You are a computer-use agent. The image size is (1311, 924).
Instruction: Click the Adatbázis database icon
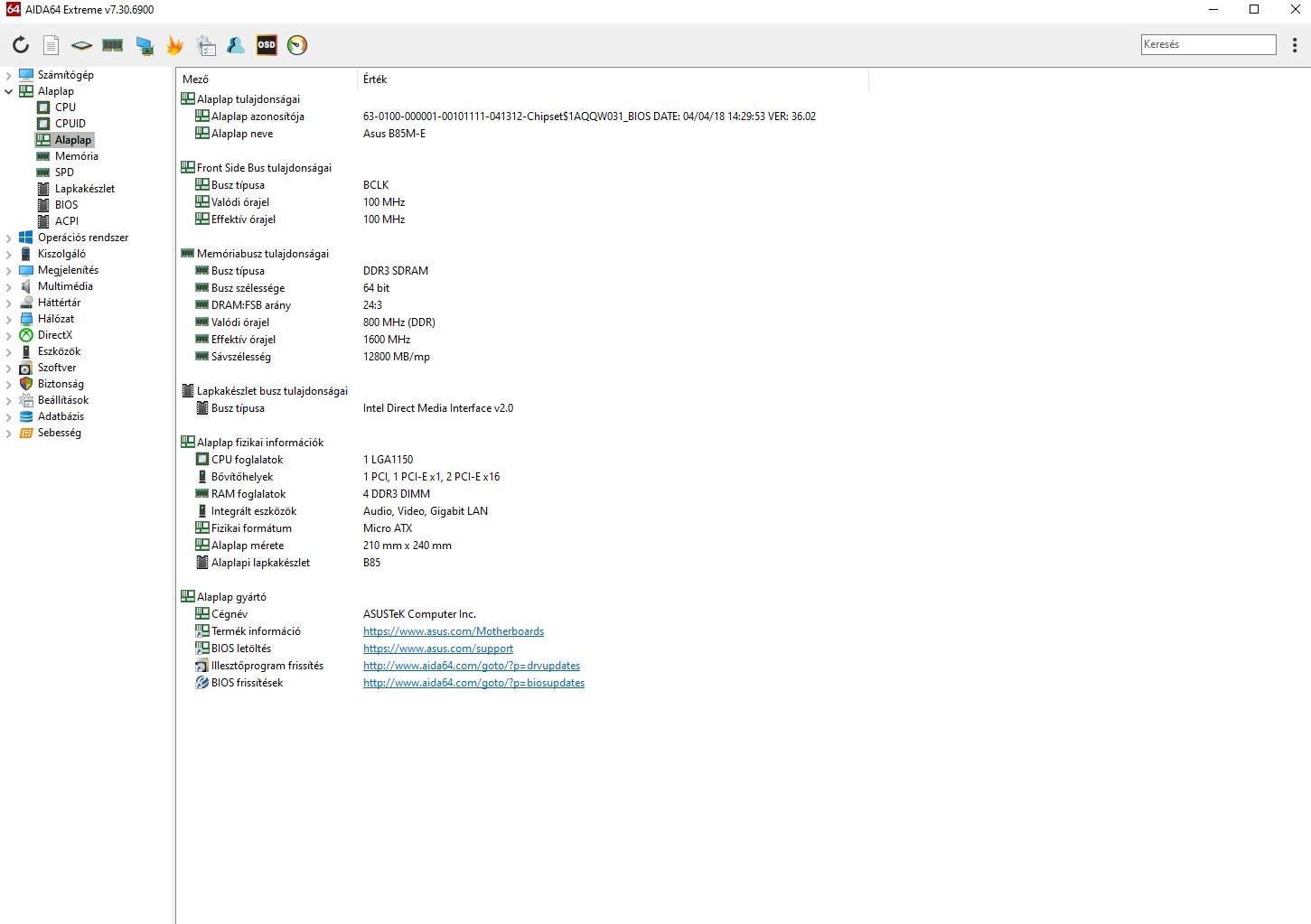[26, 416]
